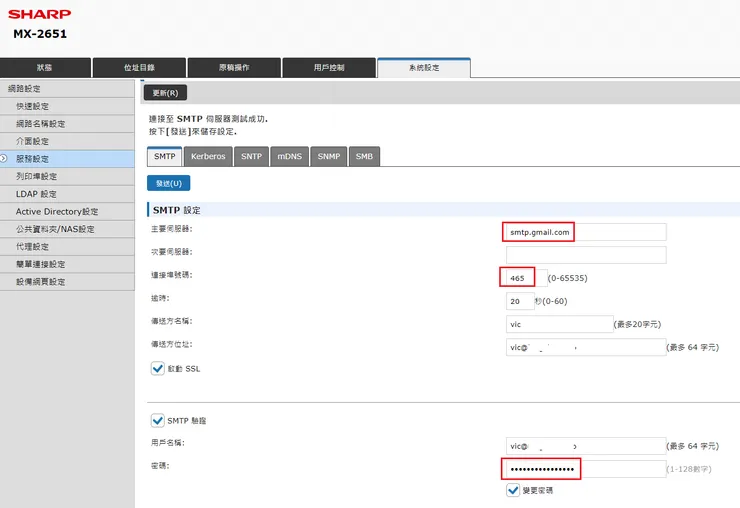This screenshot has height=508, width=740.
Task: Click the arrow icon beside 服務設定
Action: [4, 159]
